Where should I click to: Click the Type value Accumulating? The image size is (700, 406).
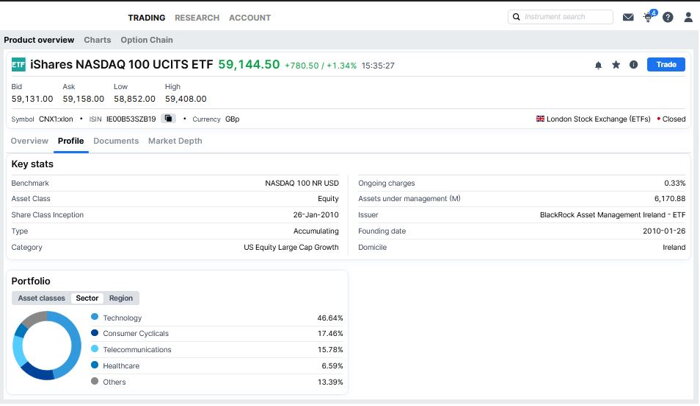tap(316, 231)
